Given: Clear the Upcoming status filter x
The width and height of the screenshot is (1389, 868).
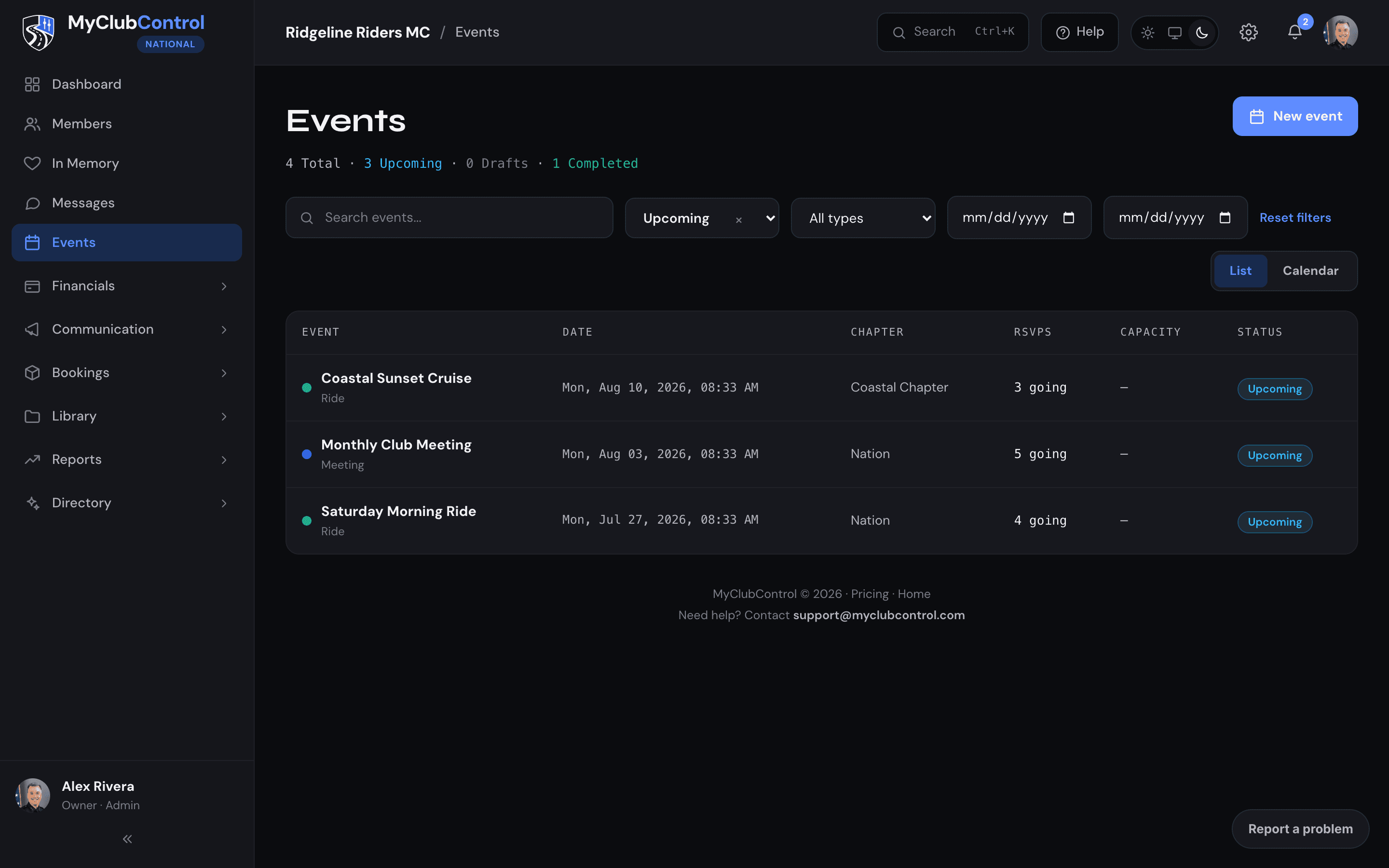Looking at the screenshot, I should tap(739, 220).
